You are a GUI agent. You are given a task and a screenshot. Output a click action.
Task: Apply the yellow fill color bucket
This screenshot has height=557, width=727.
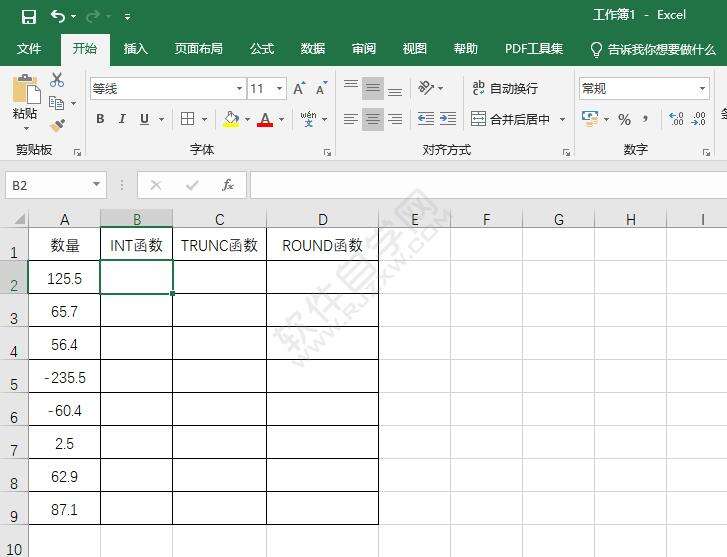coord(231,119)
